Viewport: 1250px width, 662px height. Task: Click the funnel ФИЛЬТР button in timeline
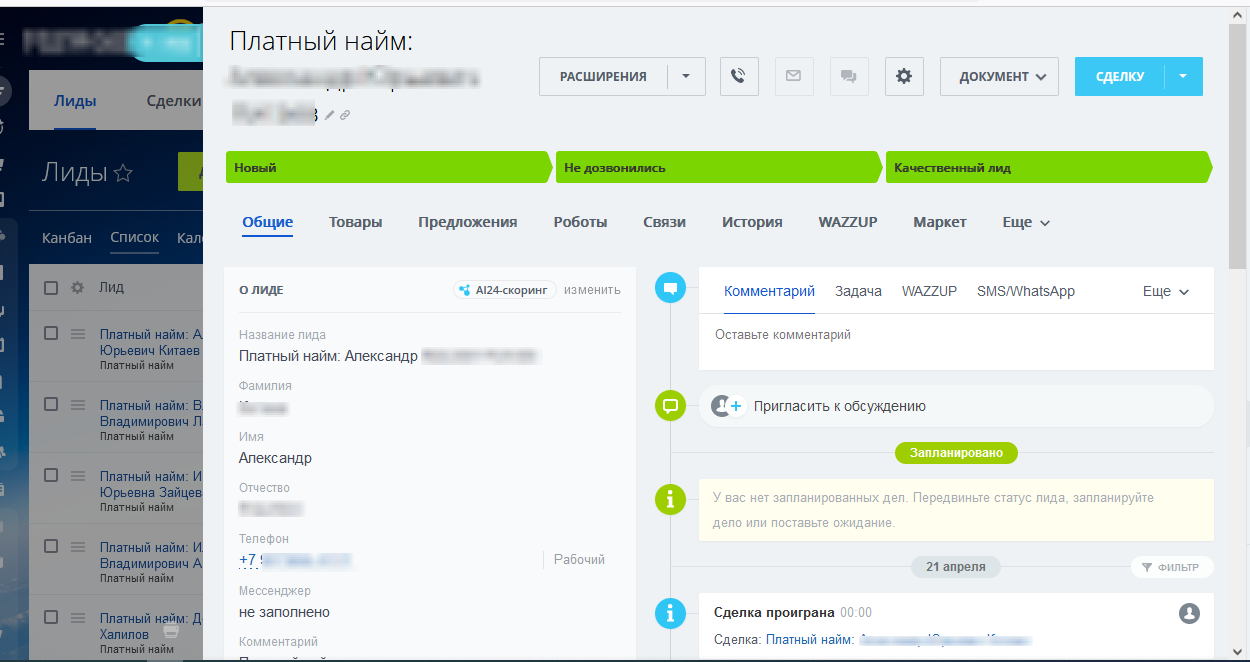1172,567
